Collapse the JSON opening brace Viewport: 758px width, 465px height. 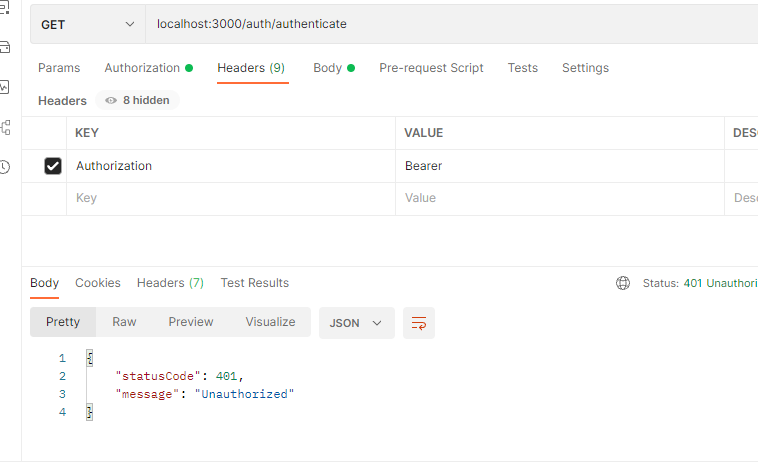click(89, 358)
